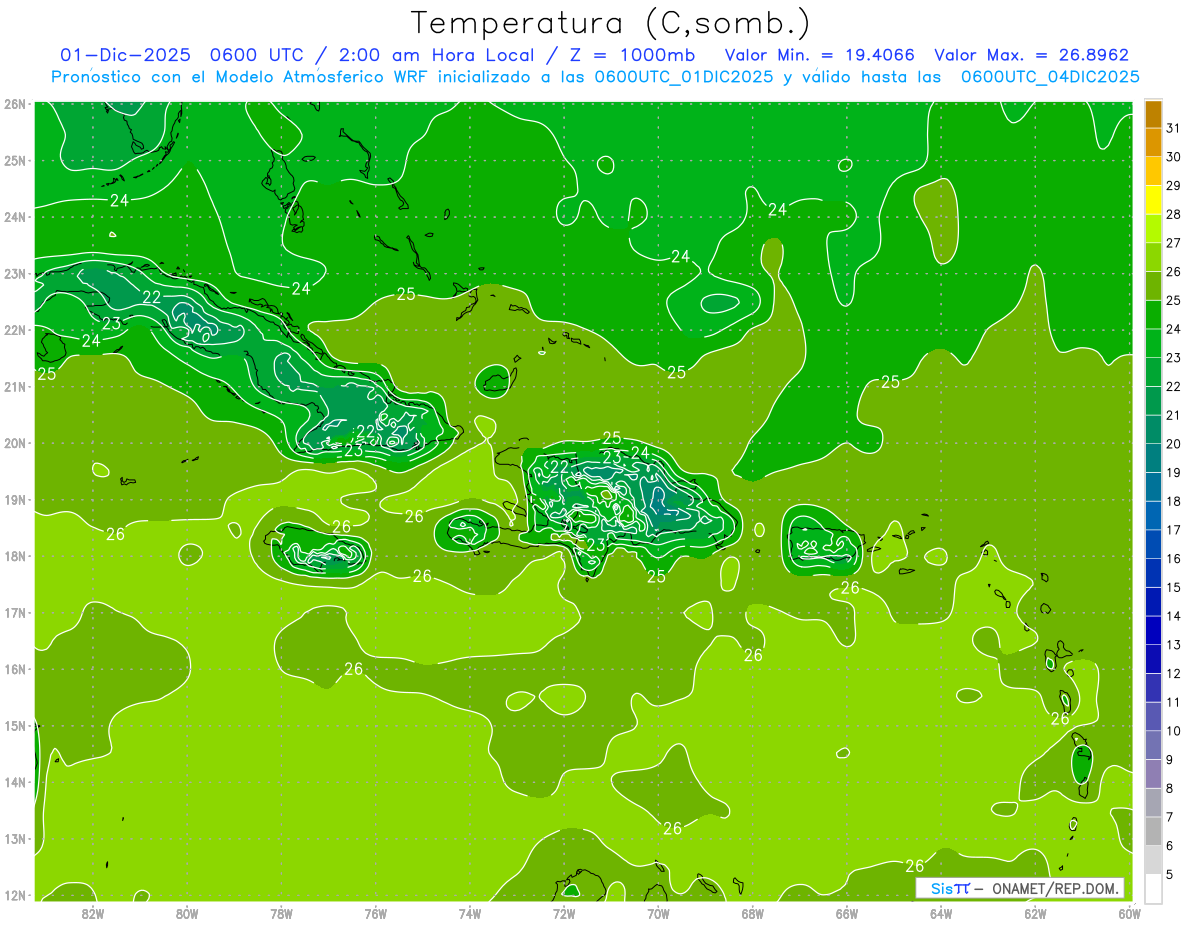Viewport: 1200px width, 927px height.
Task: Click the longitude label "66W"
Action: [847, 913]
